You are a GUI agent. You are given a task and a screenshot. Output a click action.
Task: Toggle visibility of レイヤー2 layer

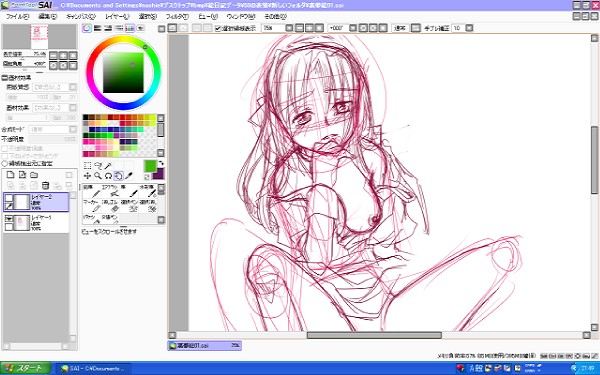(x=9, y=198)
